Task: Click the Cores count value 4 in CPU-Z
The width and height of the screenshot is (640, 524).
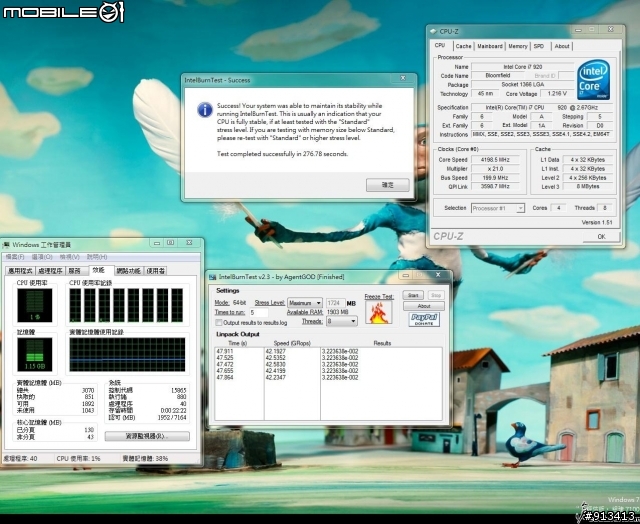Action: coord(558,208)
